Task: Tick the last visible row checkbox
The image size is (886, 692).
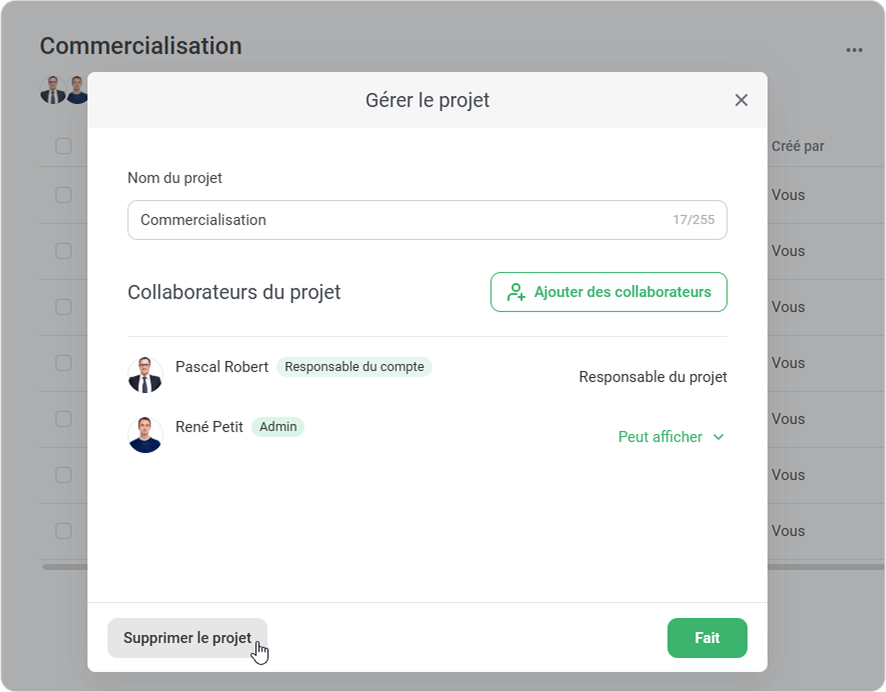Action: pos(63,531)
